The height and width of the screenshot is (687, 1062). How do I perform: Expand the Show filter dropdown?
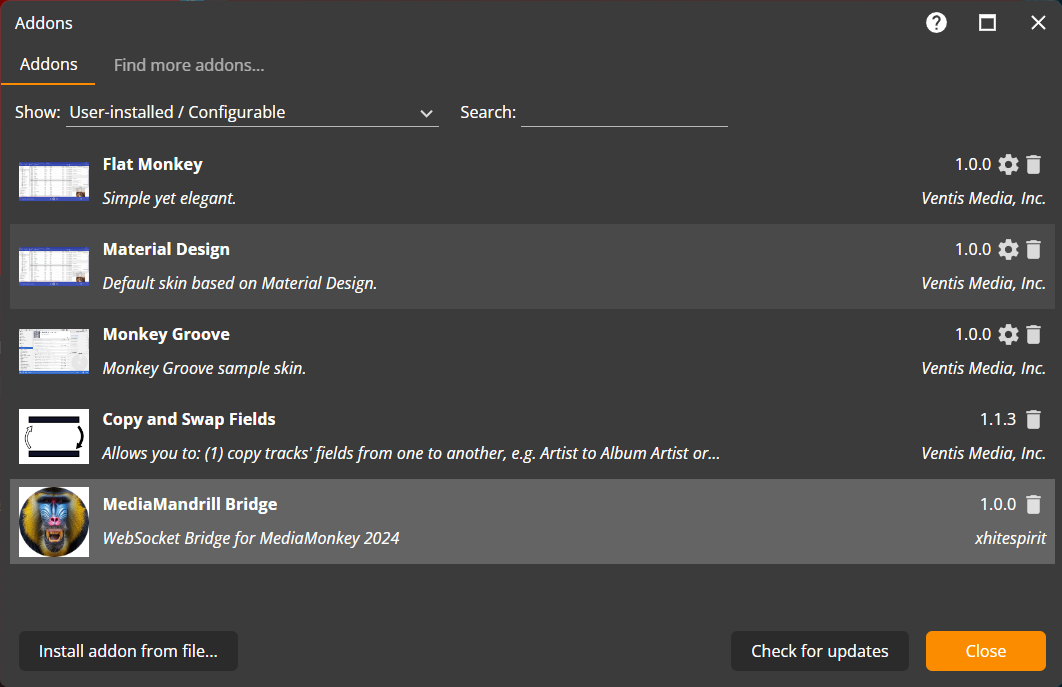click(x=252, y=112)
